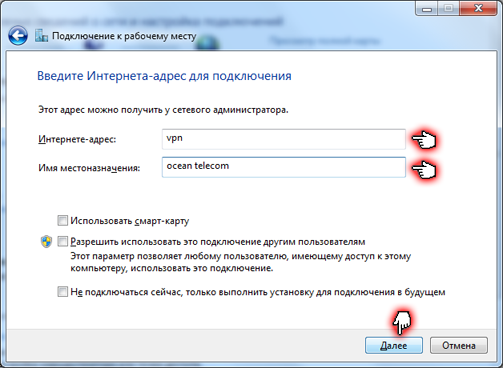Viewport: 503px width, 368px height.
Task: Focus the Имя местоназначения input field
Action: click(284, 167)
